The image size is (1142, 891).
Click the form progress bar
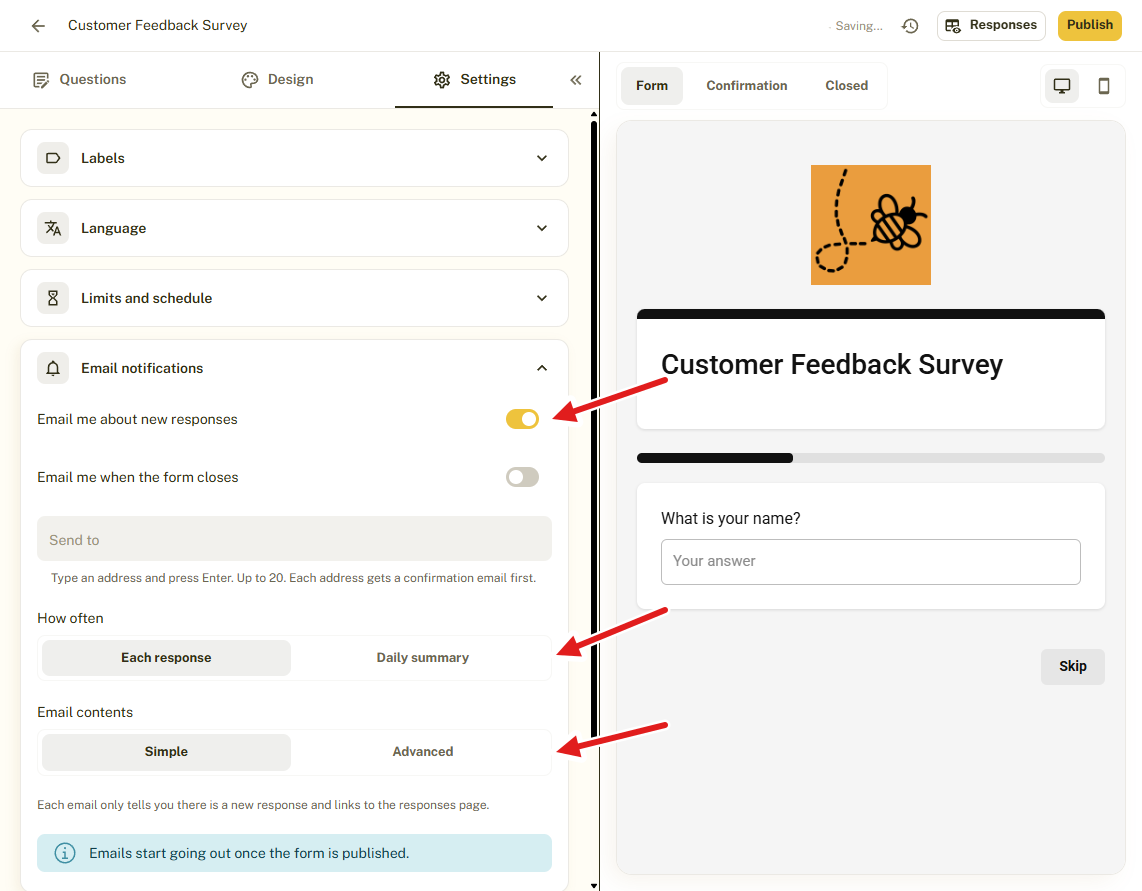(870, 458)
